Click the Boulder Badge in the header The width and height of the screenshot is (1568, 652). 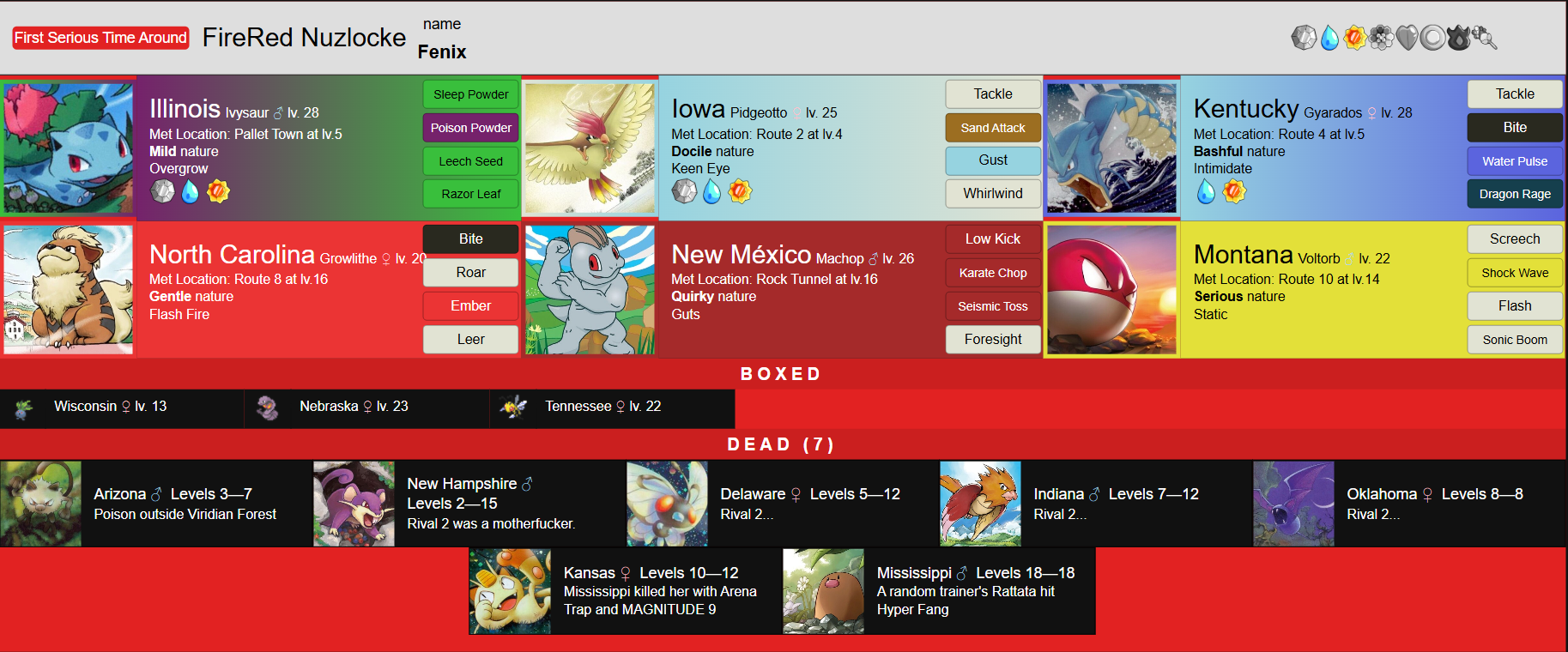(x=1304, y=38)
